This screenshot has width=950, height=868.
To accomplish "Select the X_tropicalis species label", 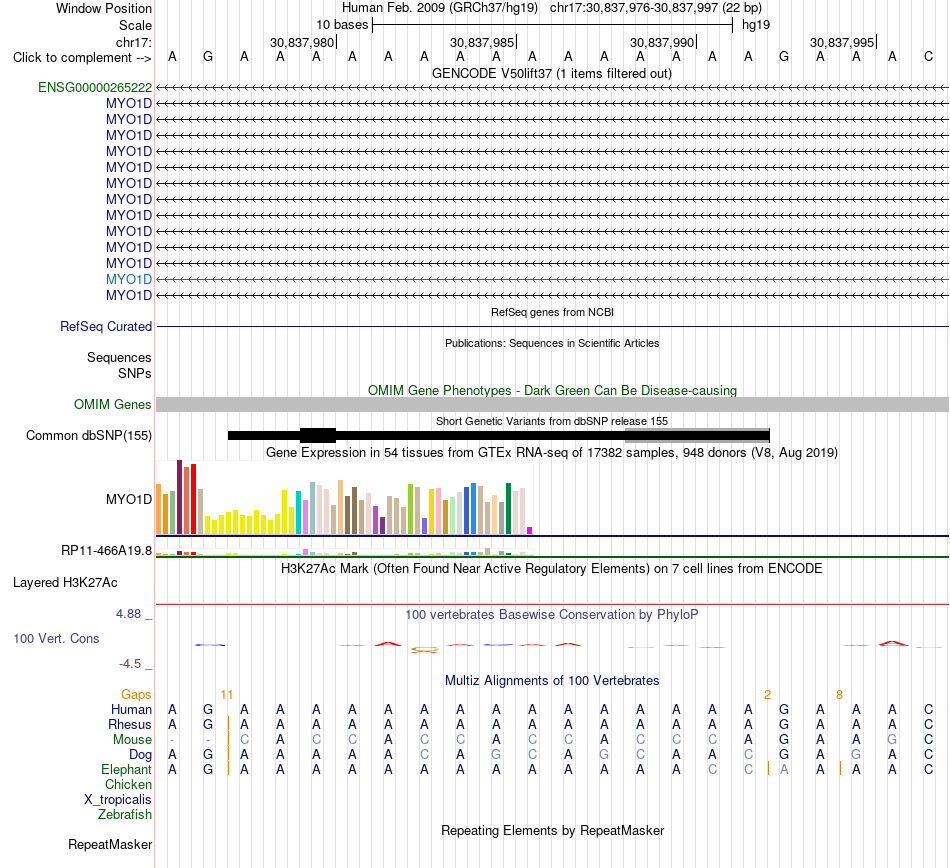I will pyautogui.click(x=118, y=800).
